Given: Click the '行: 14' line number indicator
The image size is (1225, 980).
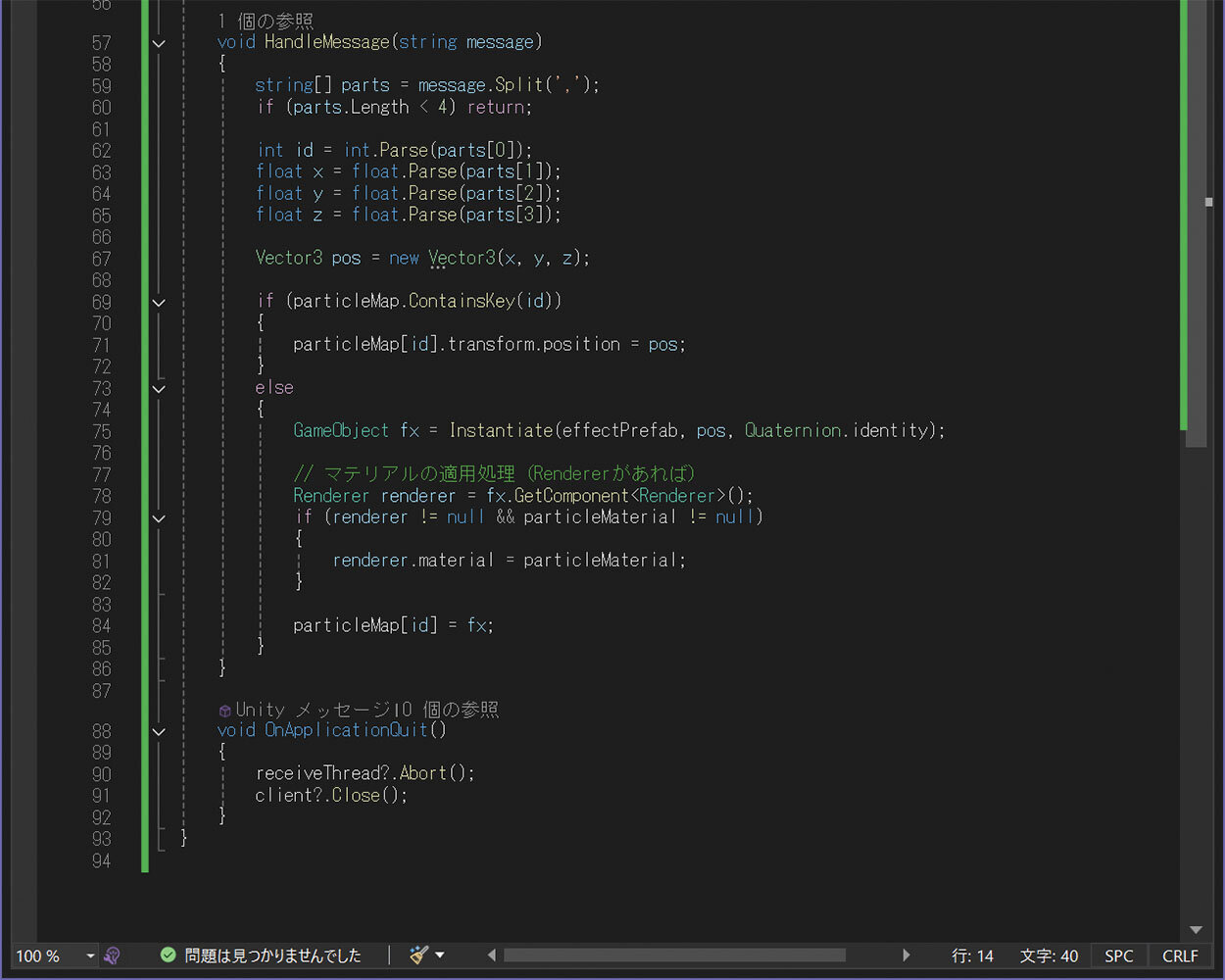Looking at the screenshot, I should (972, 955).
